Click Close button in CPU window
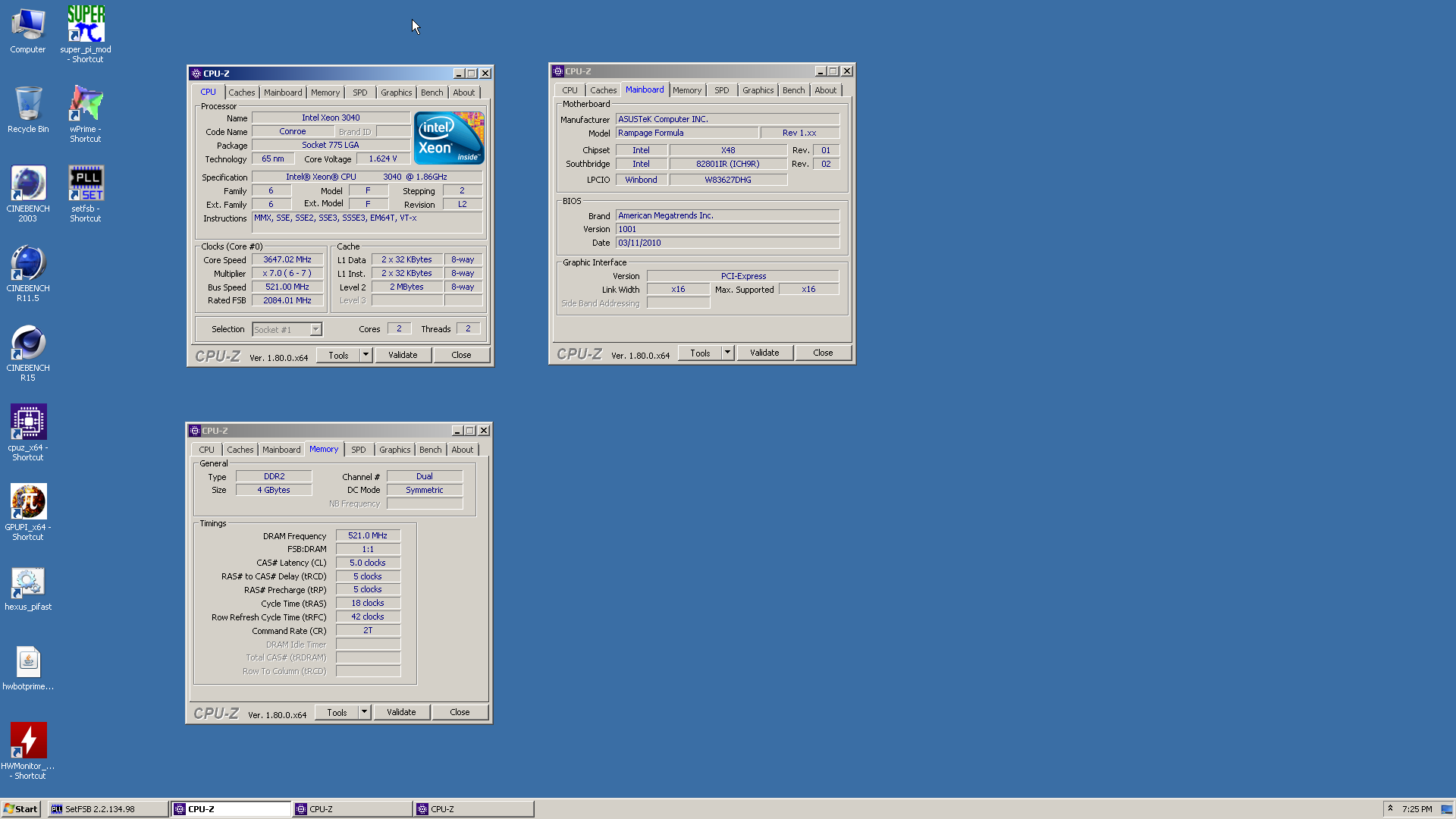Image resolution: width=1456 pixels, height=819 pixels. 461,355
